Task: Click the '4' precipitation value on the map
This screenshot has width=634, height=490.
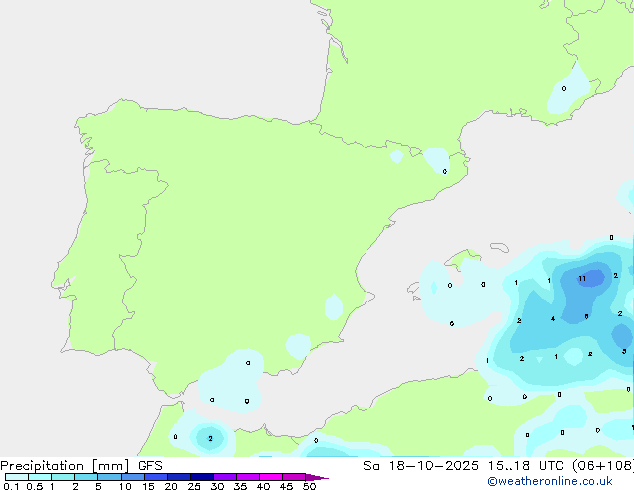Action: 553,319
